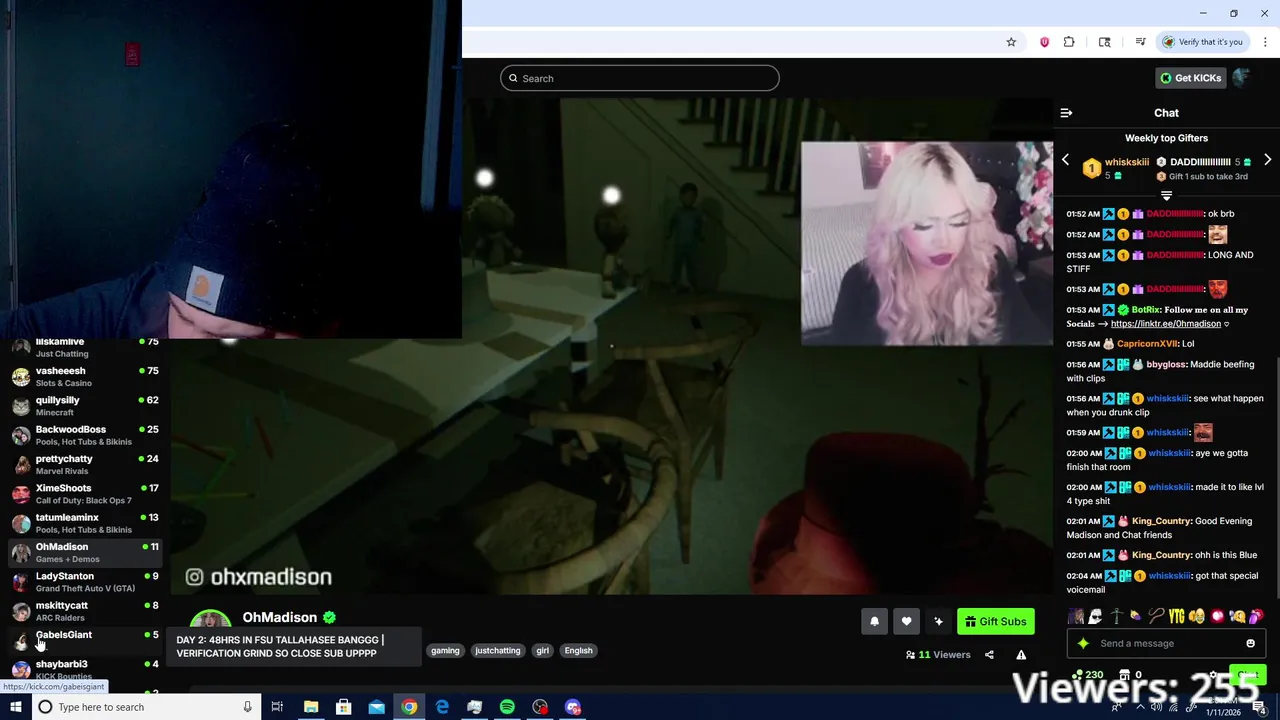Open Task View from taskbar
1280x720 pixels.
277,707
